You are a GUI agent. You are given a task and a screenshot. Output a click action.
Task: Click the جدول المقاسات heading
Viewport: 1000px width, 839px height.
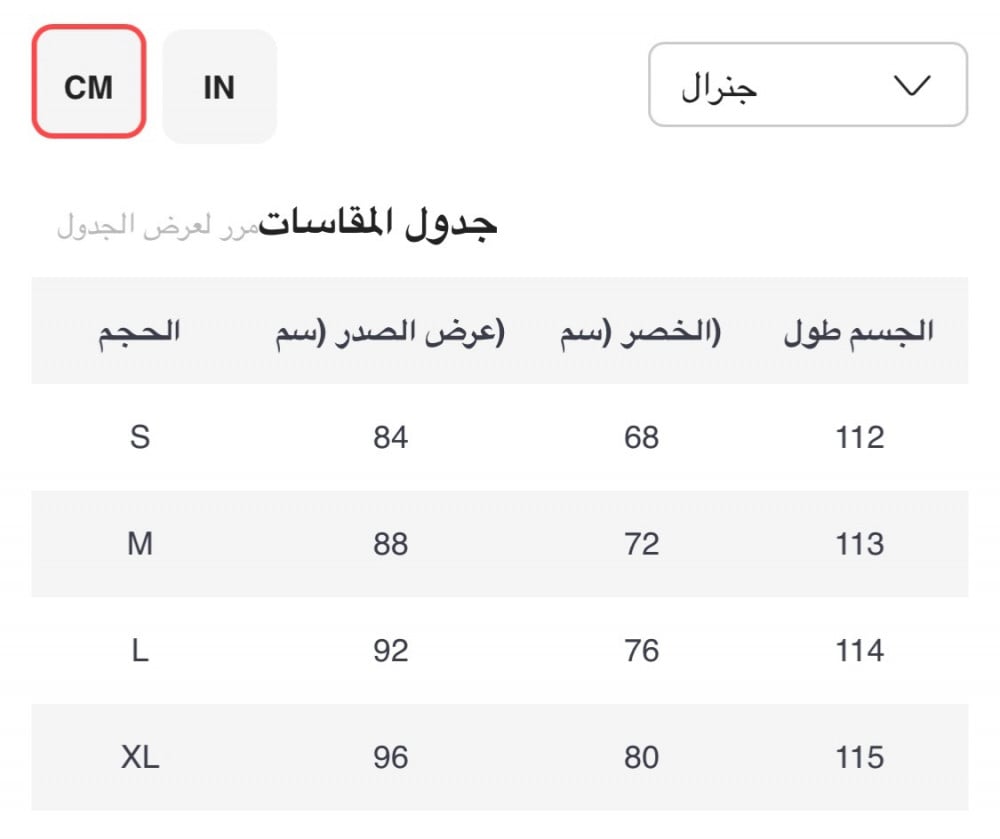(x=379, y=223)
